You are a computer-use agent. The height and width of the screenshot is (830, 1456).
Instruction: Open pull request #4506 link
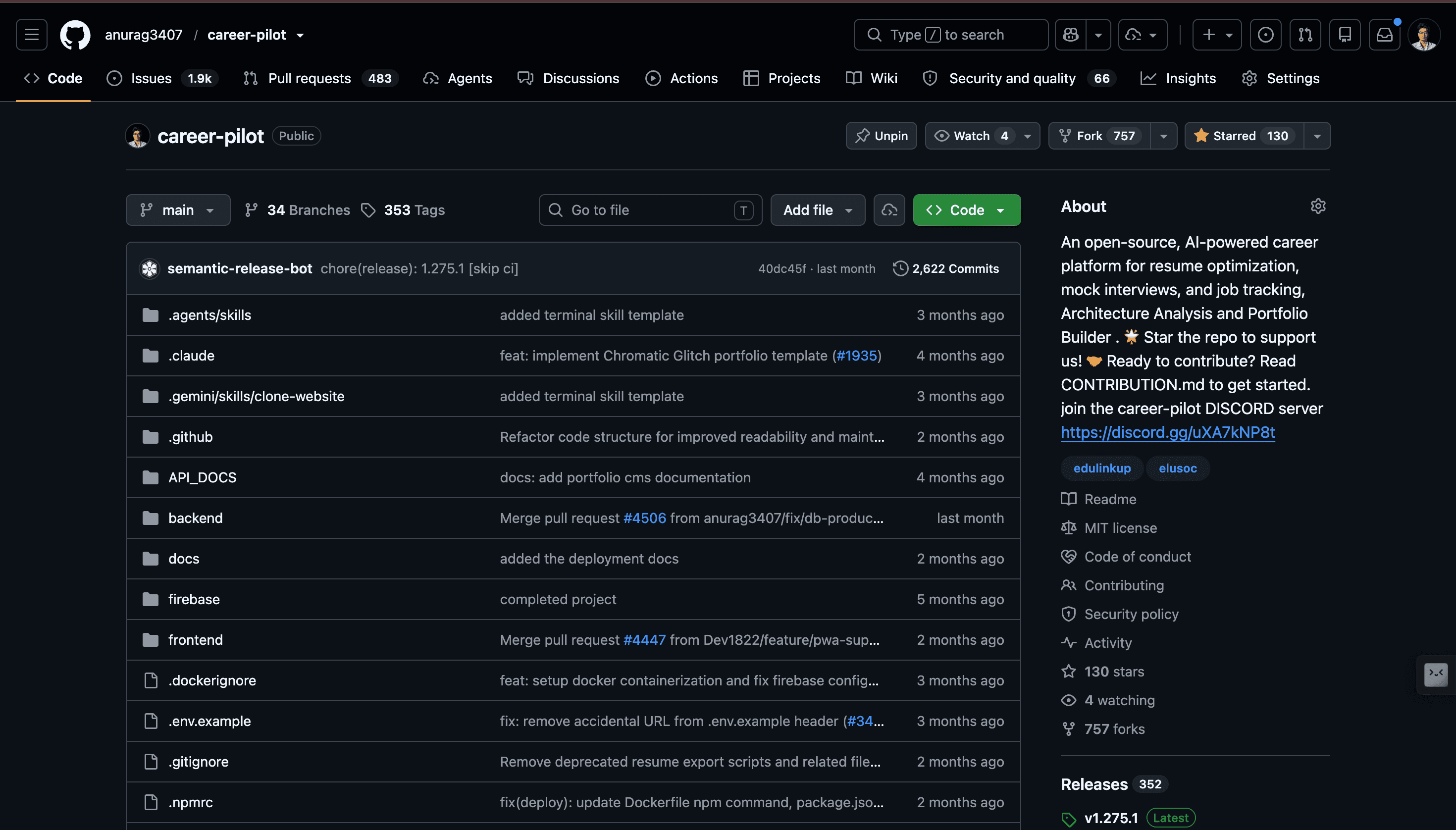[x=644, y=518]
